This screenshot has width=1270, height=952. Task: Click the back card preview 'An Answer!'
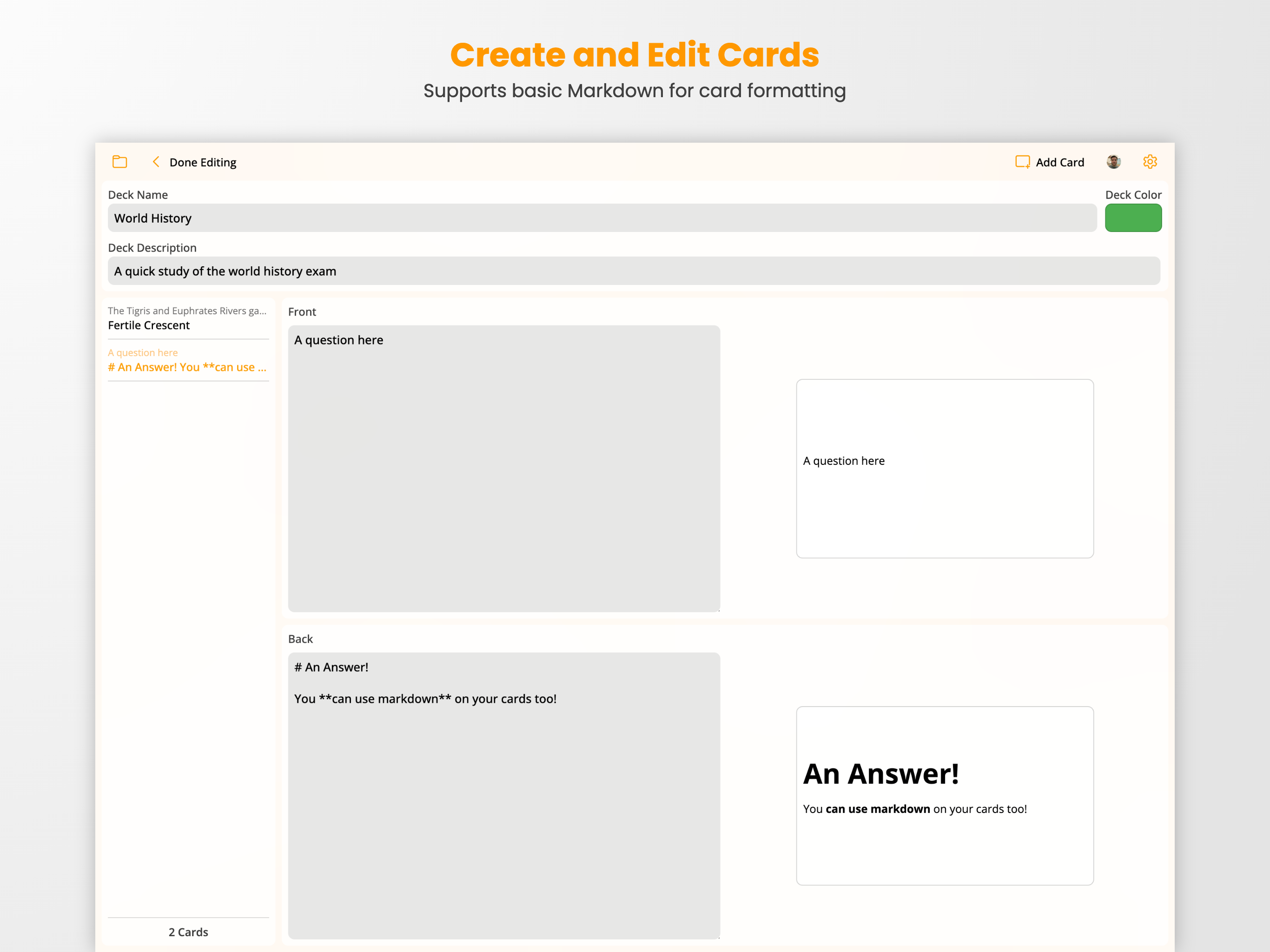tap(945, 795)
